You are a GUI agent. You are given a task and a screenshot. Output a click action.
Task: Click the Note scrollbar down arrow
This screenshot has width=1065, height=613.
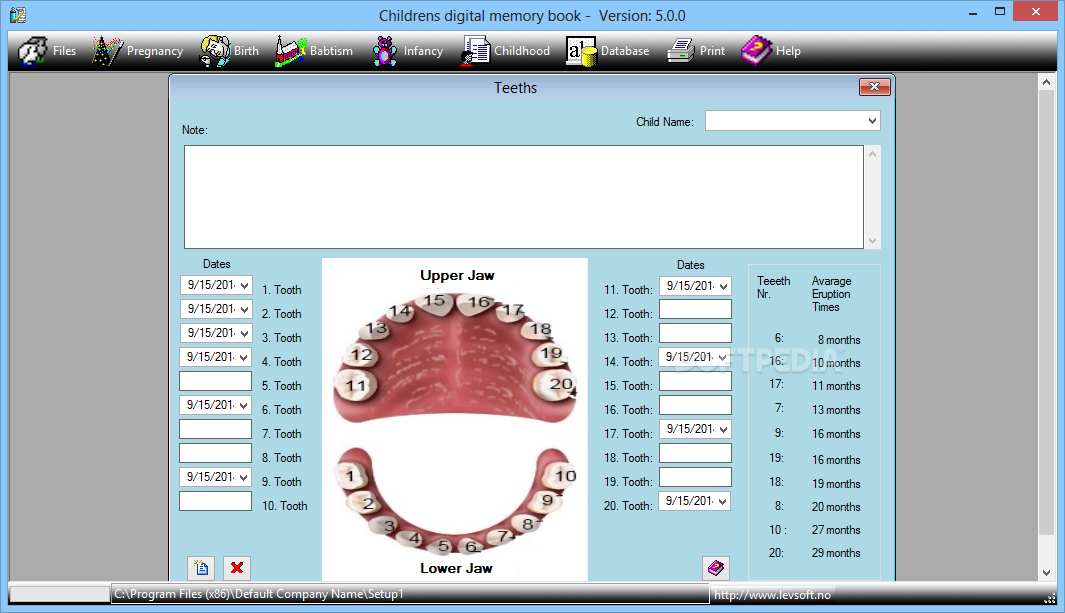pyautogui.click(x=873, y=241)
